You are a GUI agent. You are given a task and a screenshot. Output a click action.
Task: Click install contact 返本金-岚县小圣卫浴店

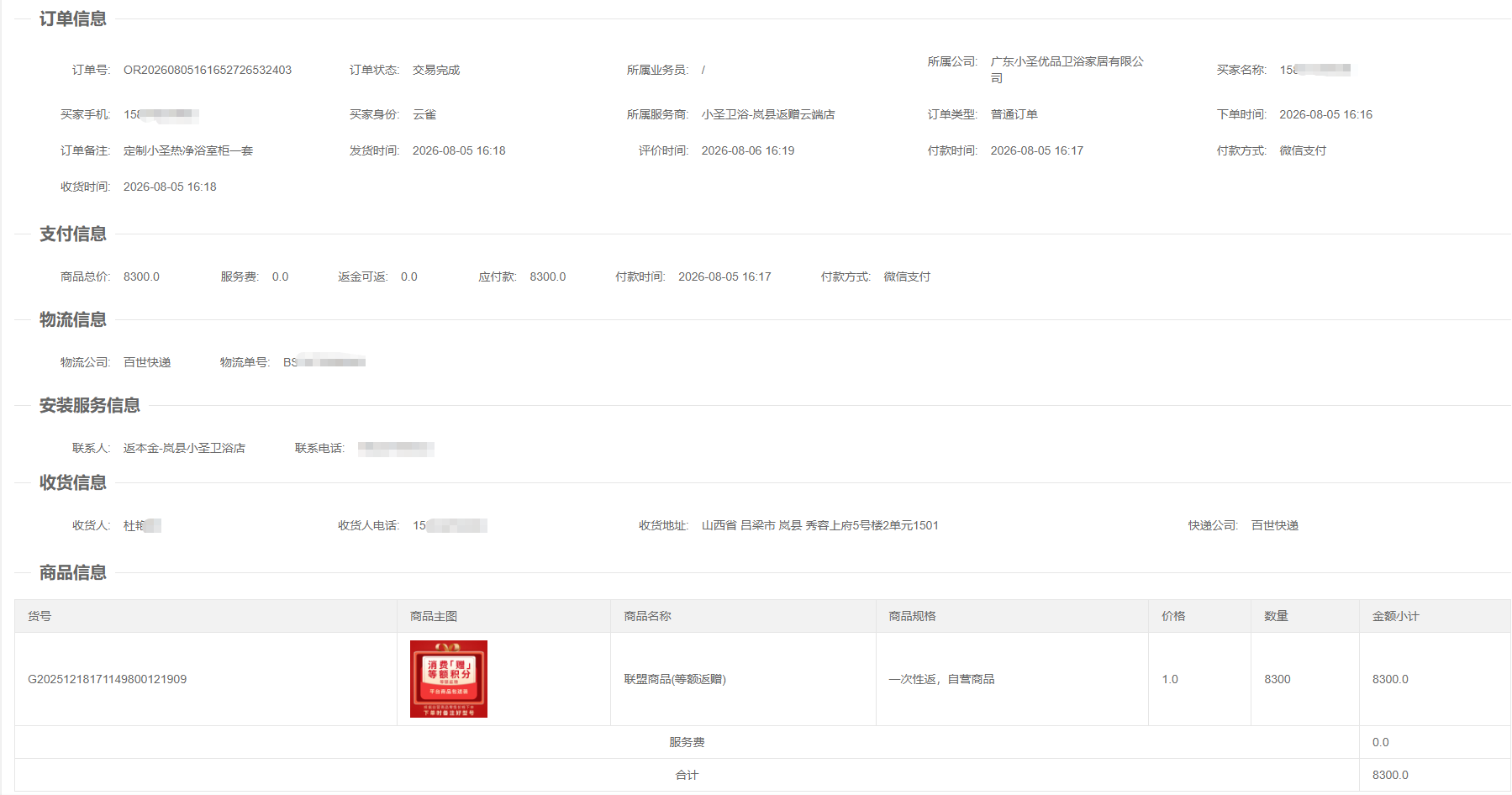[x=184, y=448]
